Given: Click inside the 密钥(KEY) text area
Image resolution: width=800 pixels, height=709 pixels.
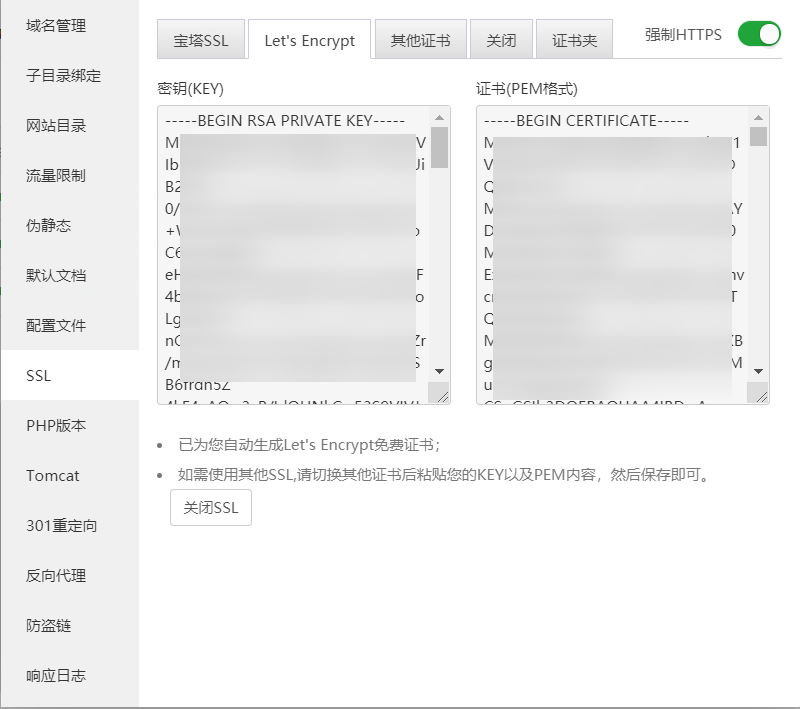Looking at the screenshot, I should click(x=304, y=255).
